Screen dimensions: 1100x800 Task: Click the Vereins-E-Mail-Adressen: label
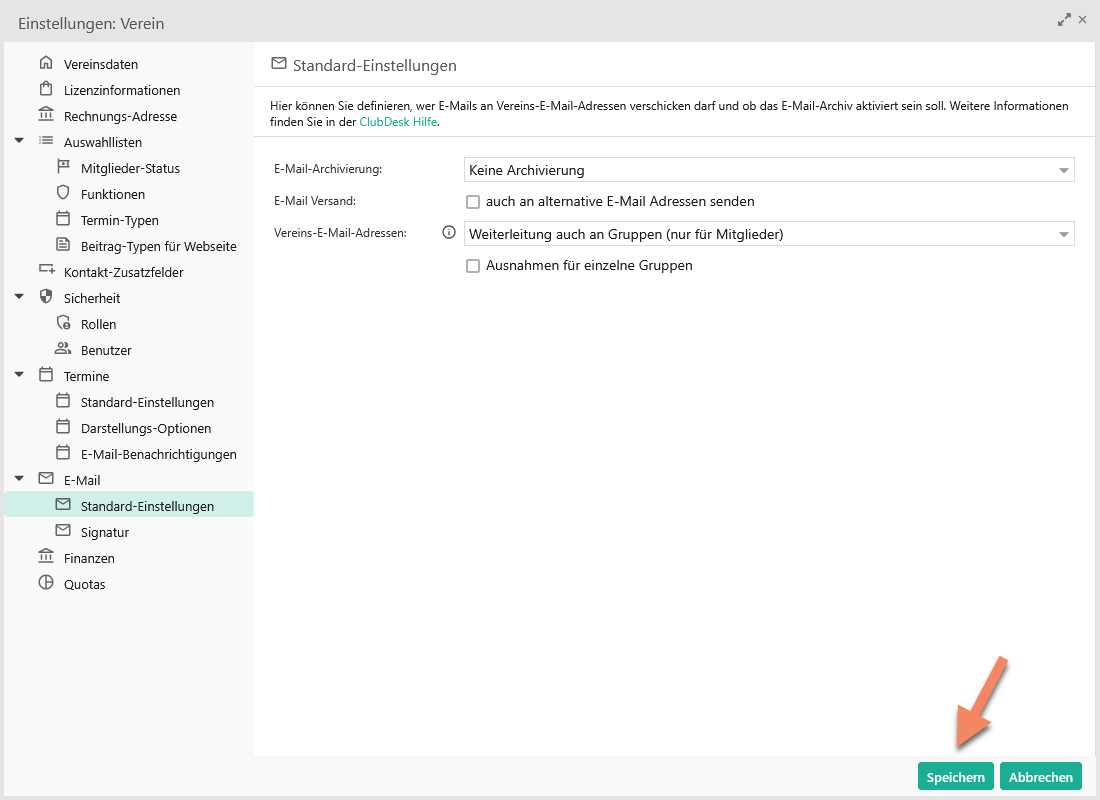click(340, 233)
